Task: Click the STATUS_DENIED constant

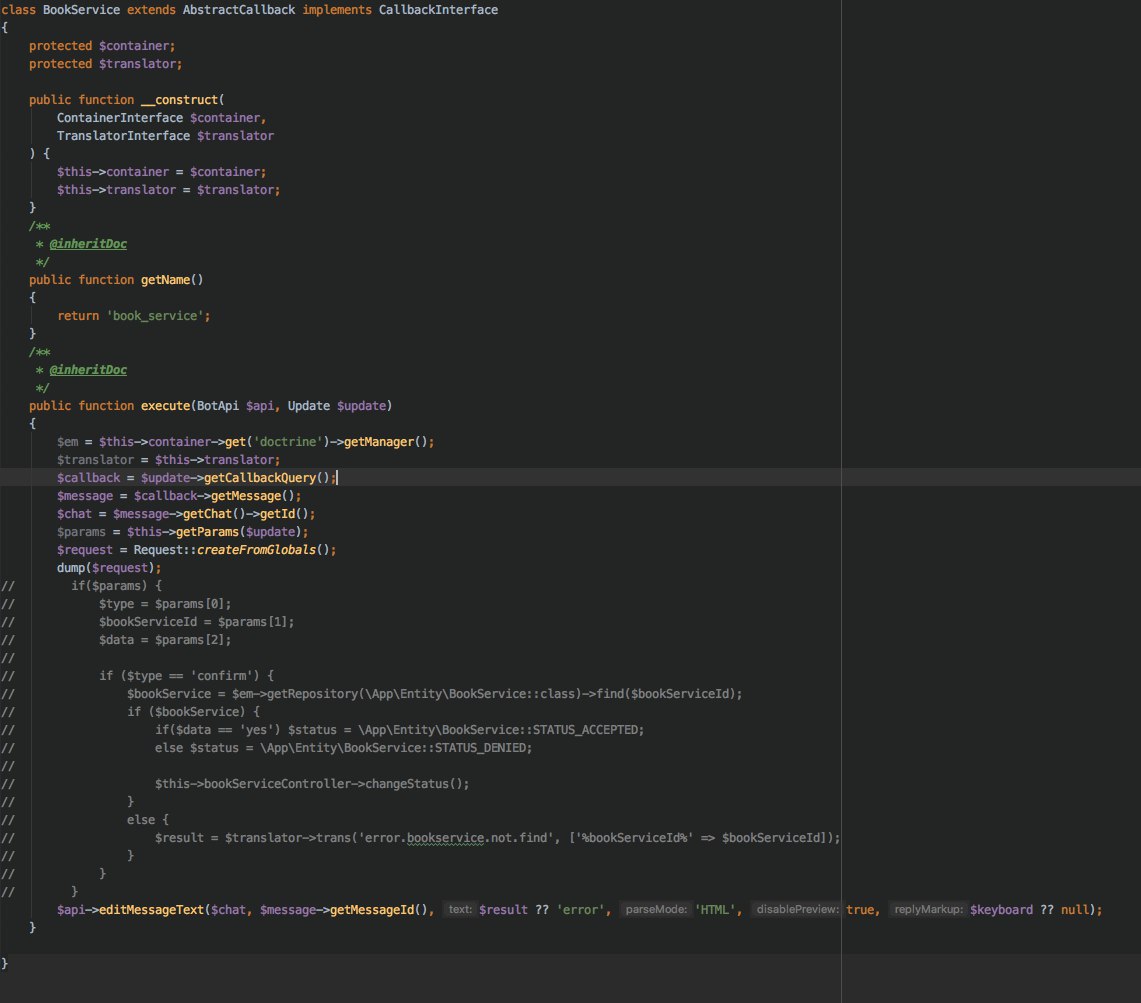Action: pos(480,748)
